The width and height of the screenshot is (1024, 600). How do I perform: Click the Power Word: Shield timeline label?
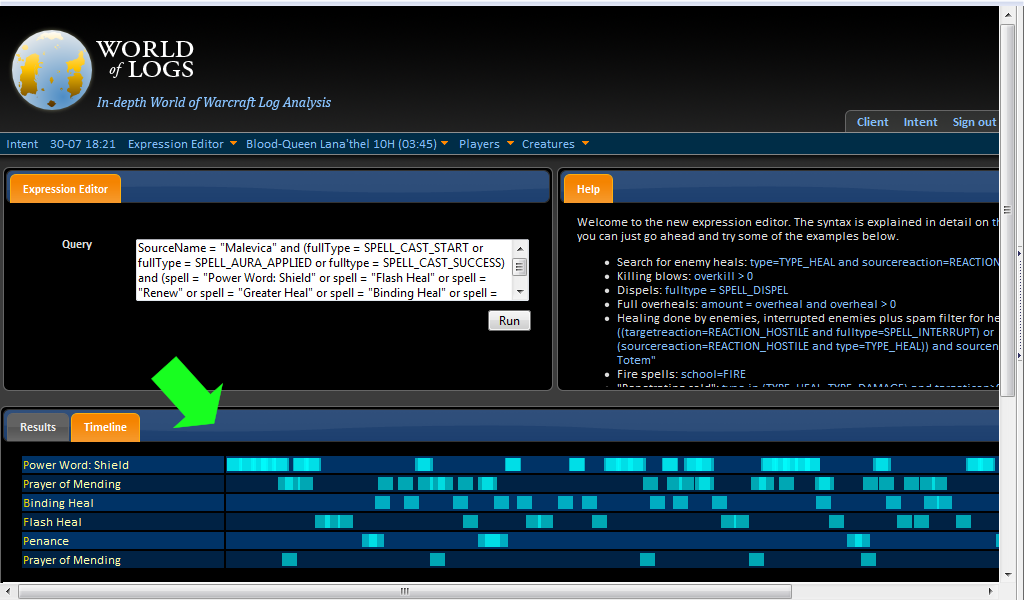76,465
